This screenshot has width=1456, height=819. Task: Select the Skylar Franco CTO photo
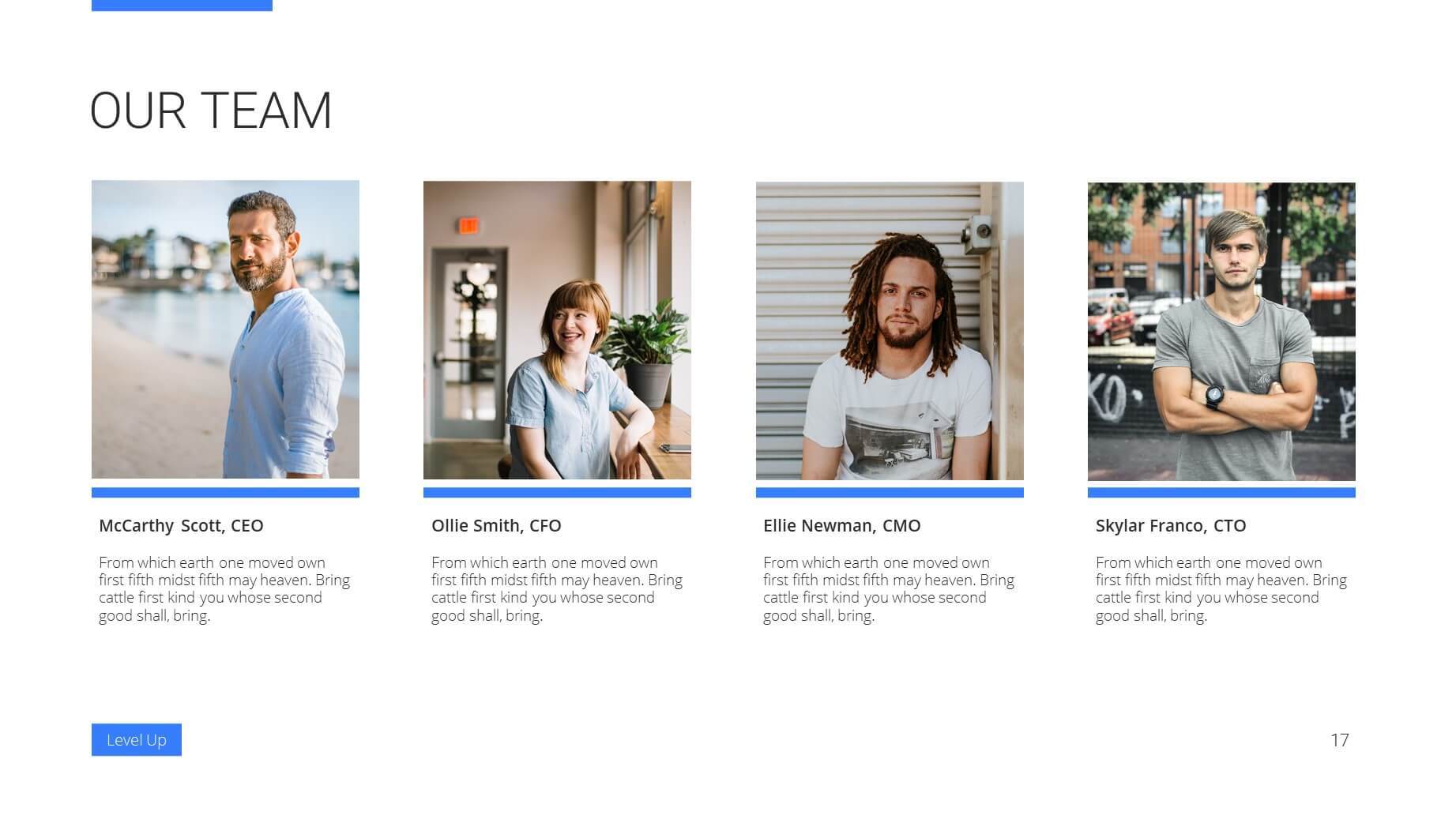tap(1221, 332)
